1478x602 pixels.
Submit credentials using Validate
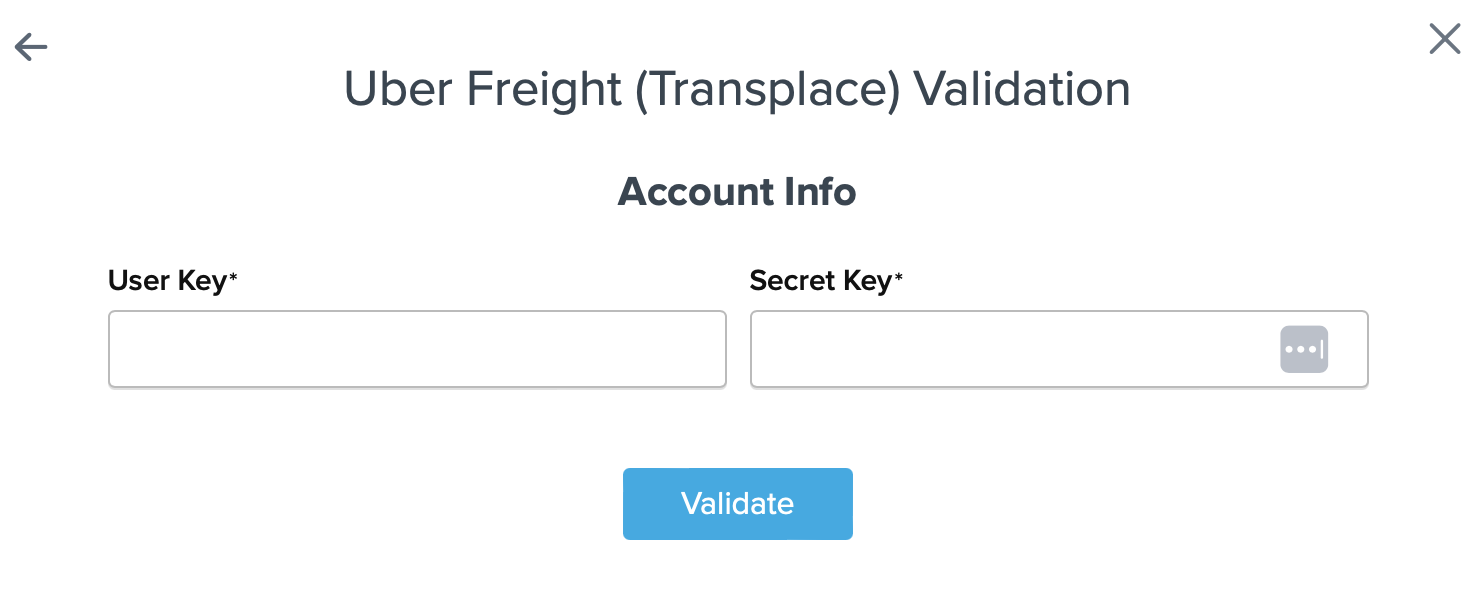737,504
